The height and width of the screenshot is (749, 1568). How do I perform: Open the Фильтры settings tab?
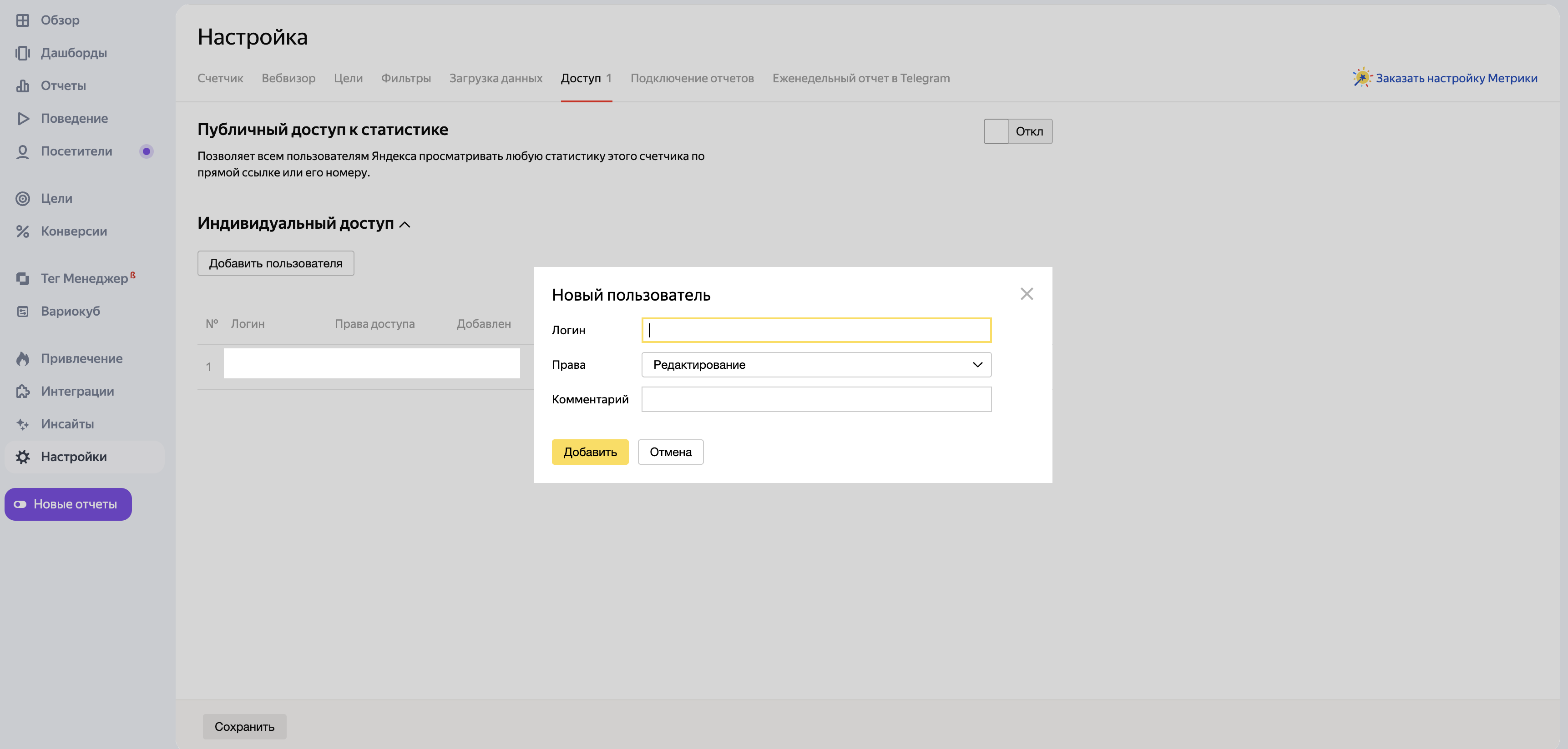(x=405, y=78)
